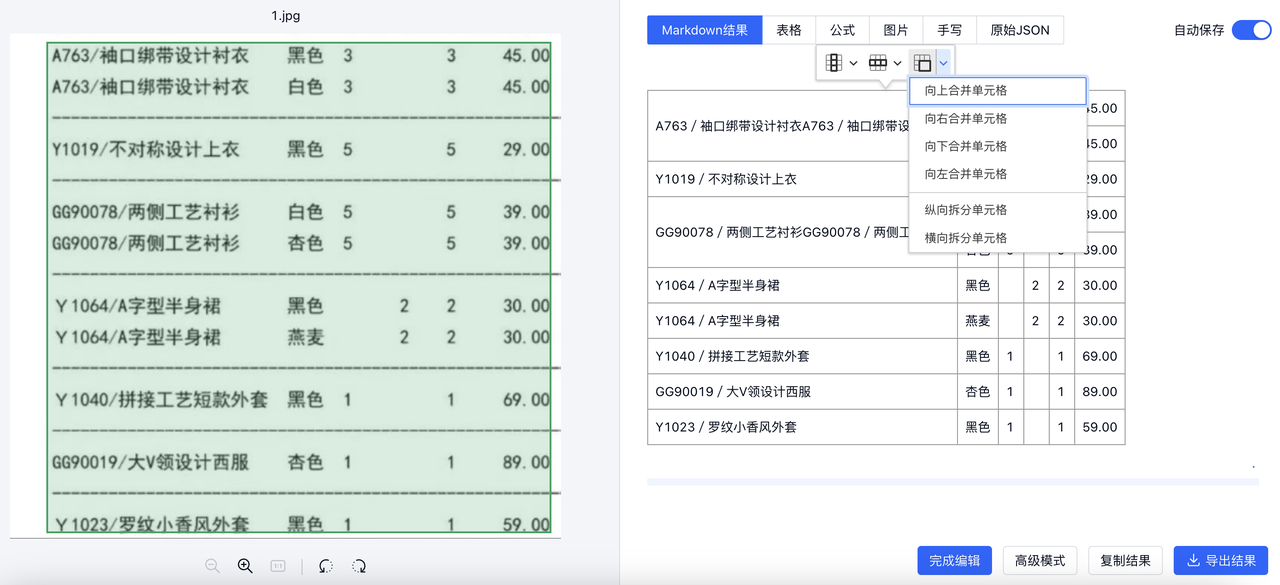Click the merge cells table icon
The width and height of the screenshot is (1280, 585).
tap(922, 63)
